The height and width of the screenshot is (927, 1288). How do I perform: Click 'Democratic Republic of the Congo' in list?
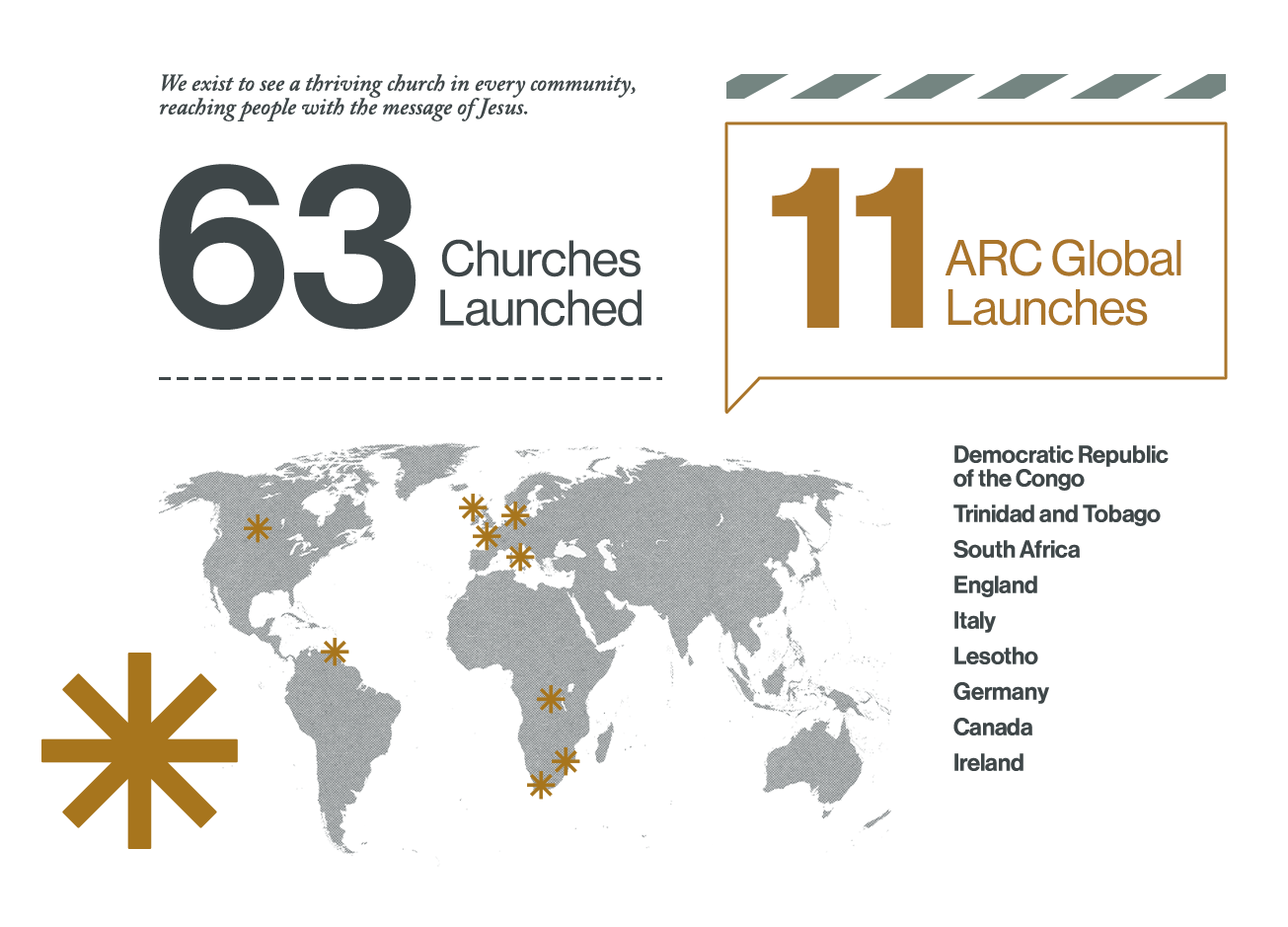coord(1060,467)
